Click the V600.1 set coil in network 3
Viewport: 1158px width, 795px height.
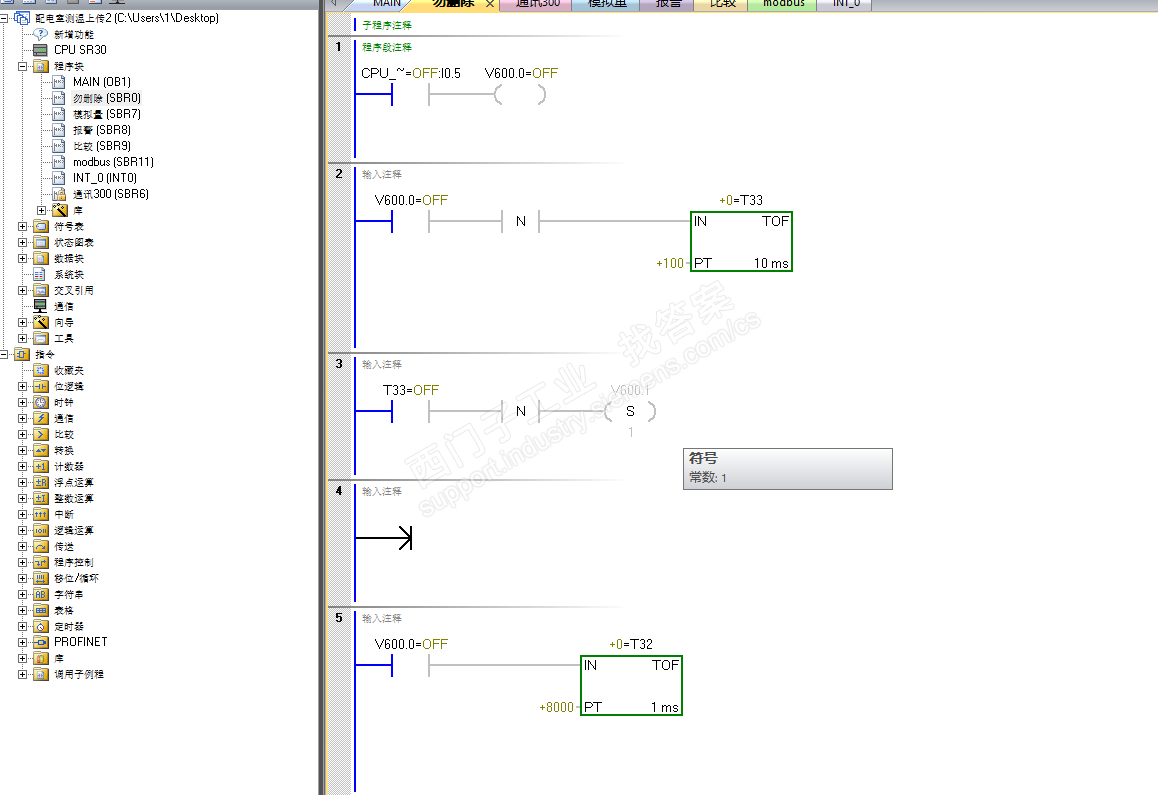(x=630, y=412)
